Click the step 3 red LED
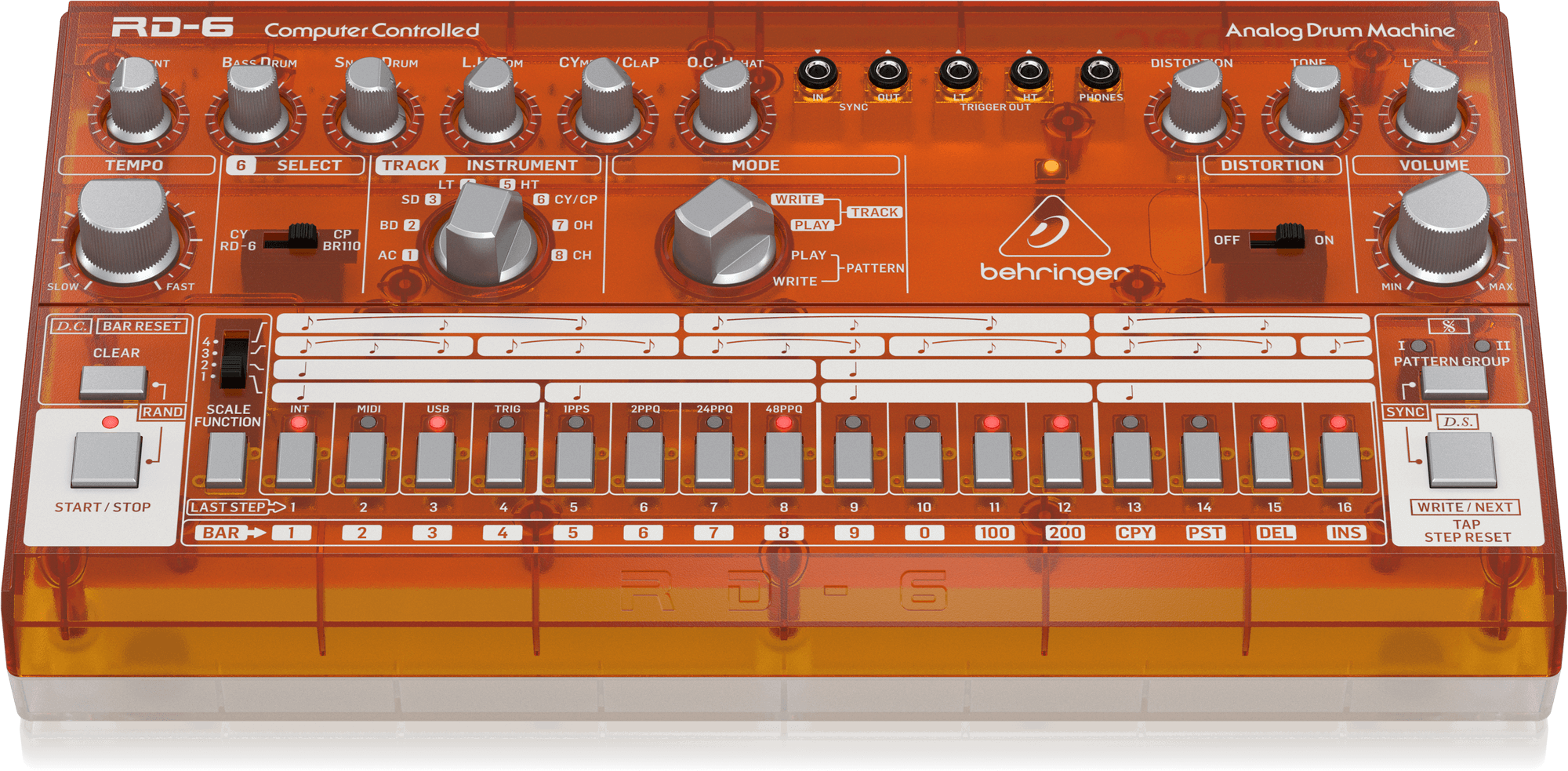 coord(437,423)
